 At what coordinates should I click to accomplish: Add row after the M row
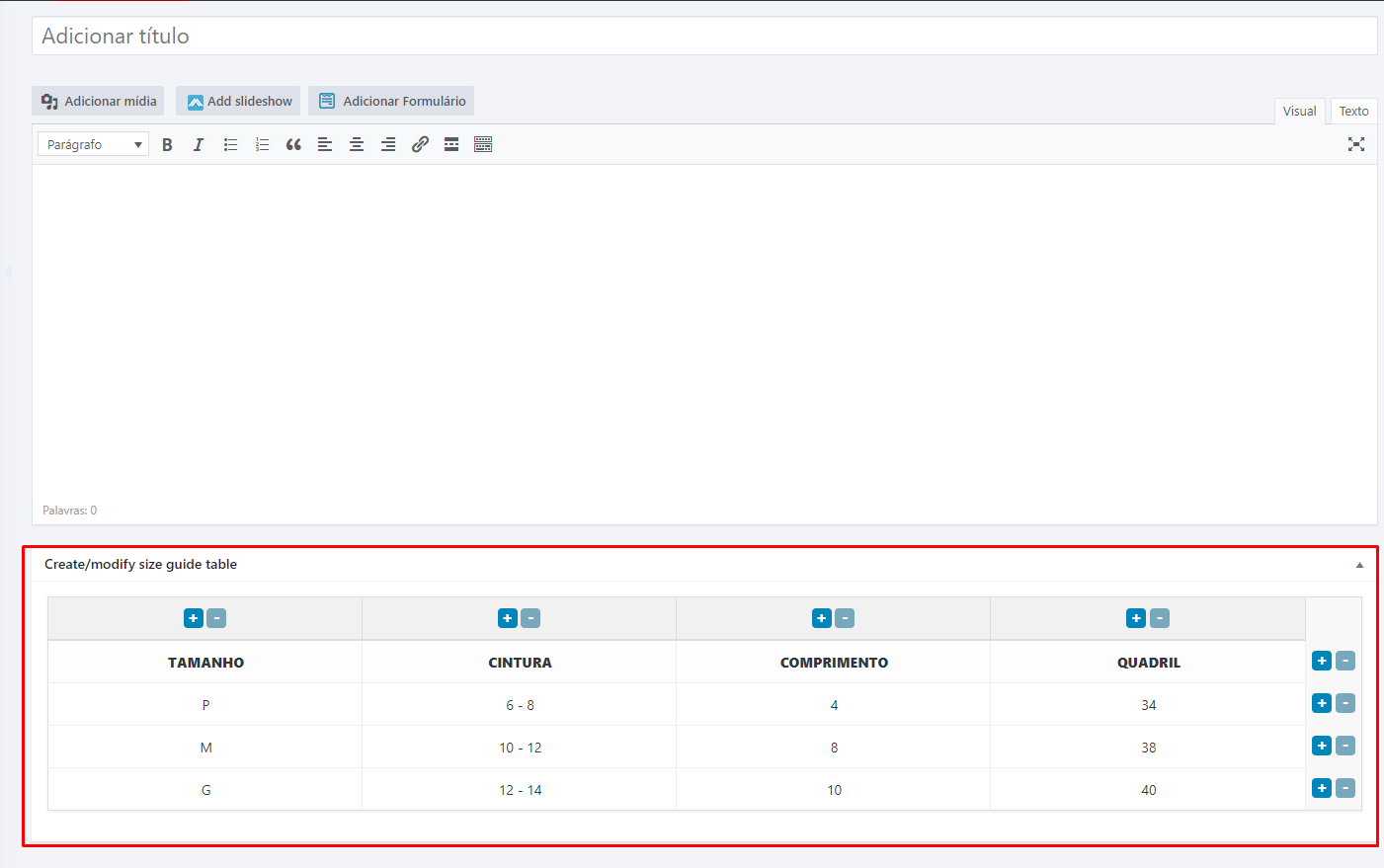click(x=1322, y=746)
